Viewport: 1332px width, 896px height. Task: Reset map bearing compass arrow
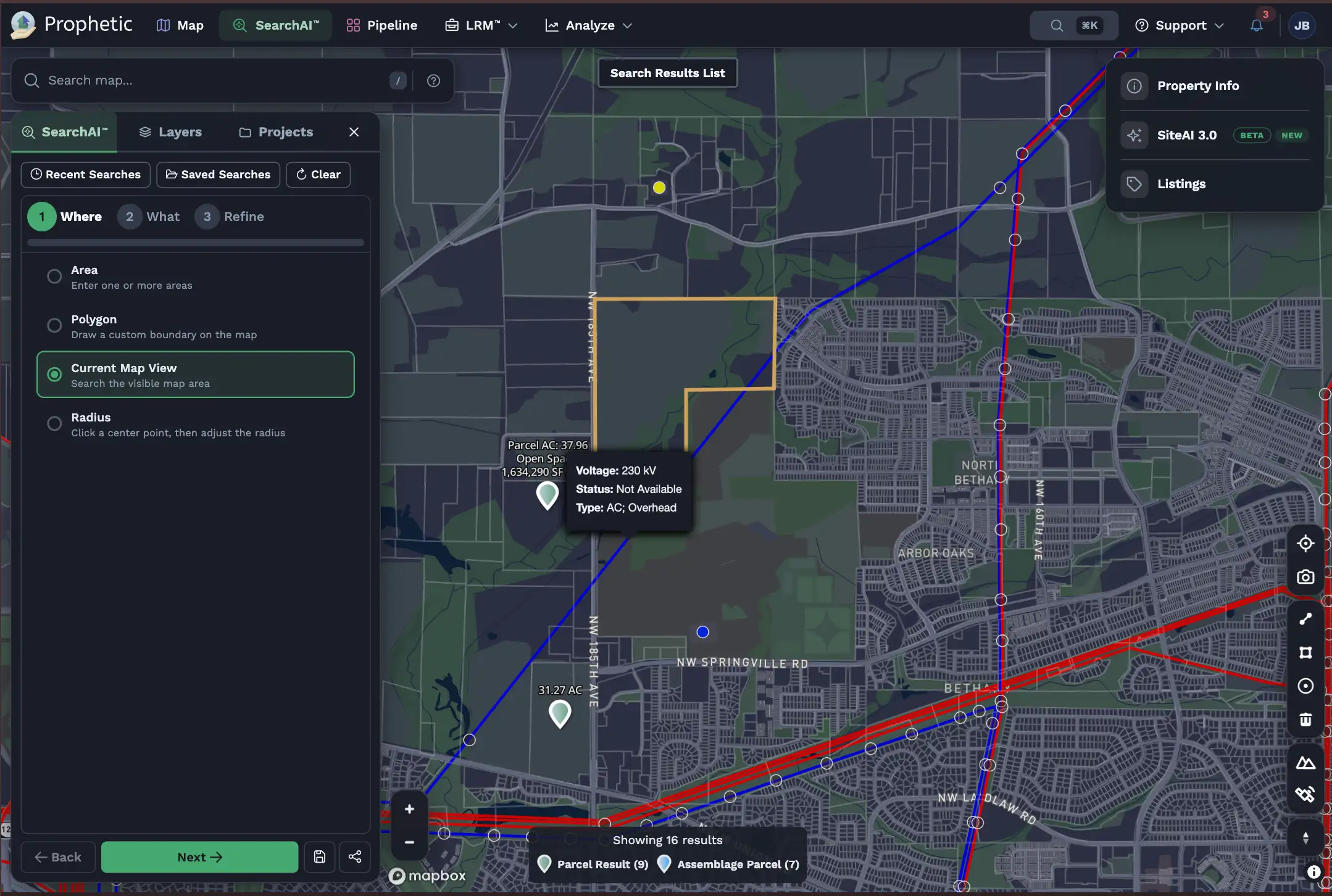click(x=1305, y=837)
